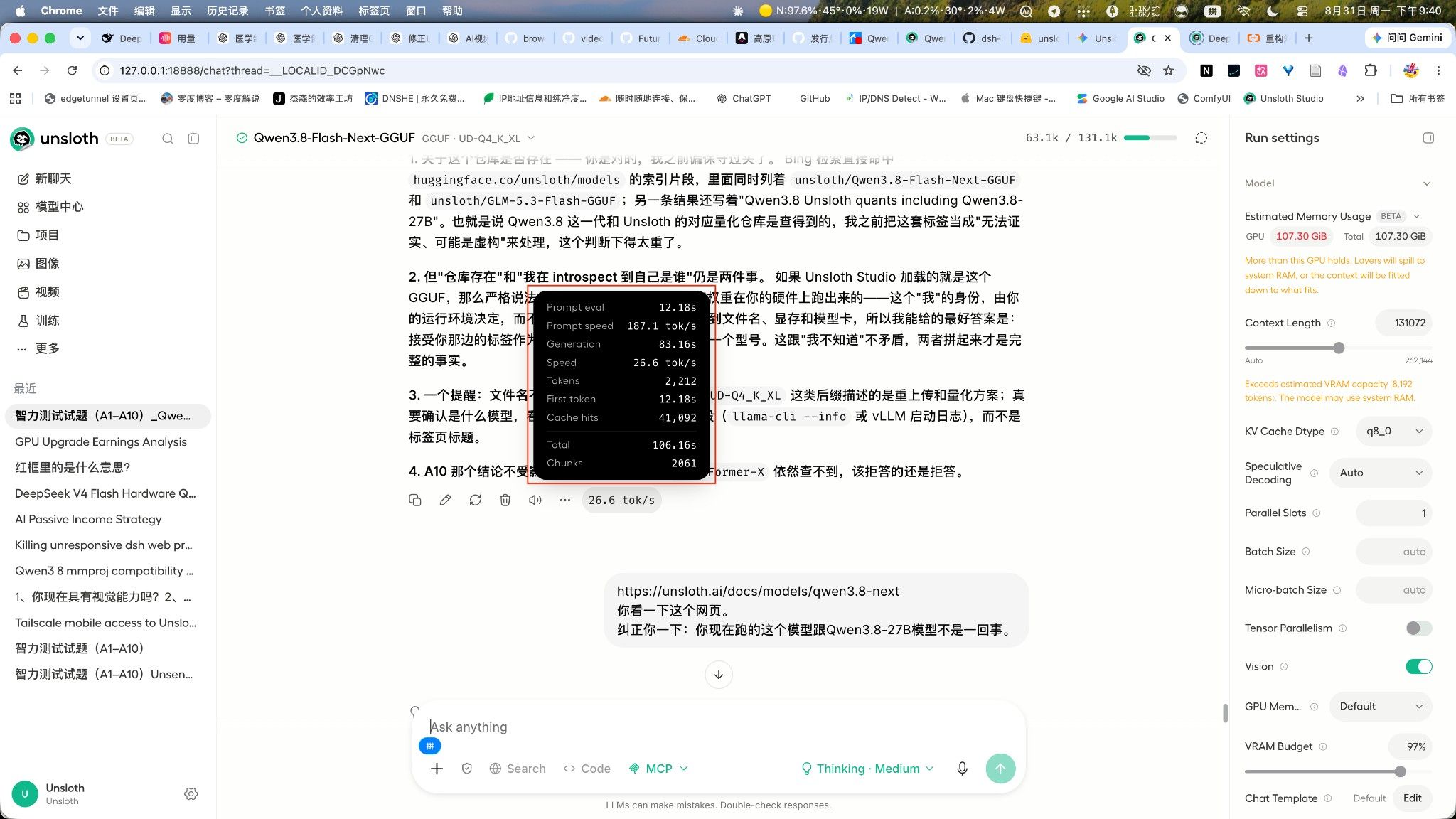Toggle the Search web option
Image resolution: width=1456 pixels, height=819 pixels.
click(x=518, y=769)
